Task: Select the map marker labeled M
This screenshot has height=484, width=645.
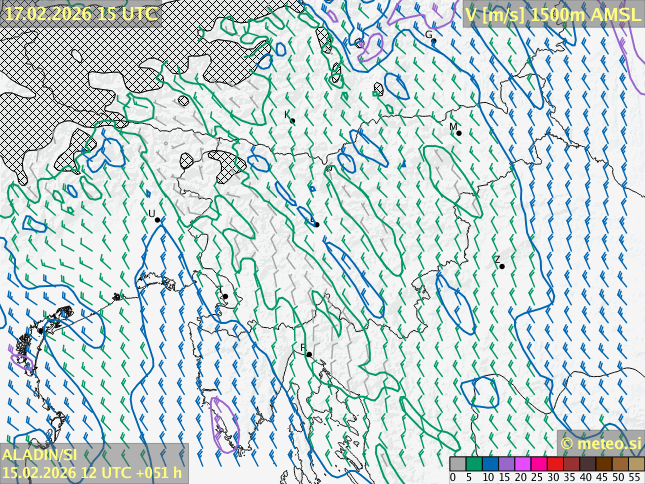Action: [x=458, y=133]
